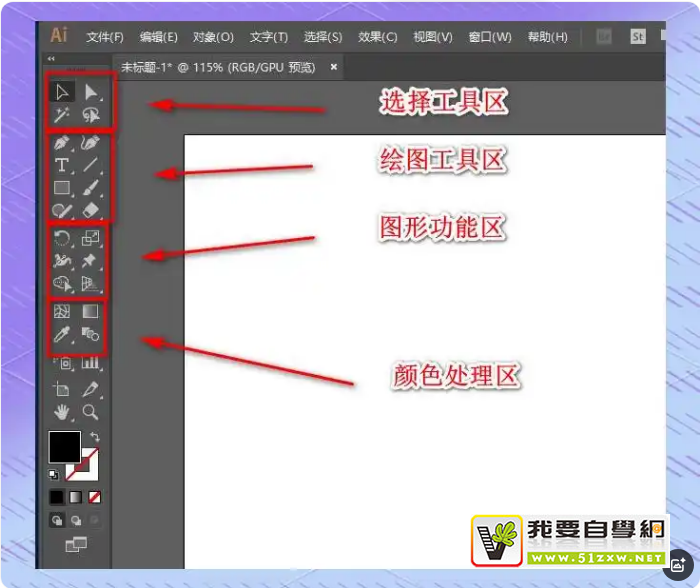The image size is (700, 588).
Task: Click the black Fill color swatch
Action: (x=65, y=447)
